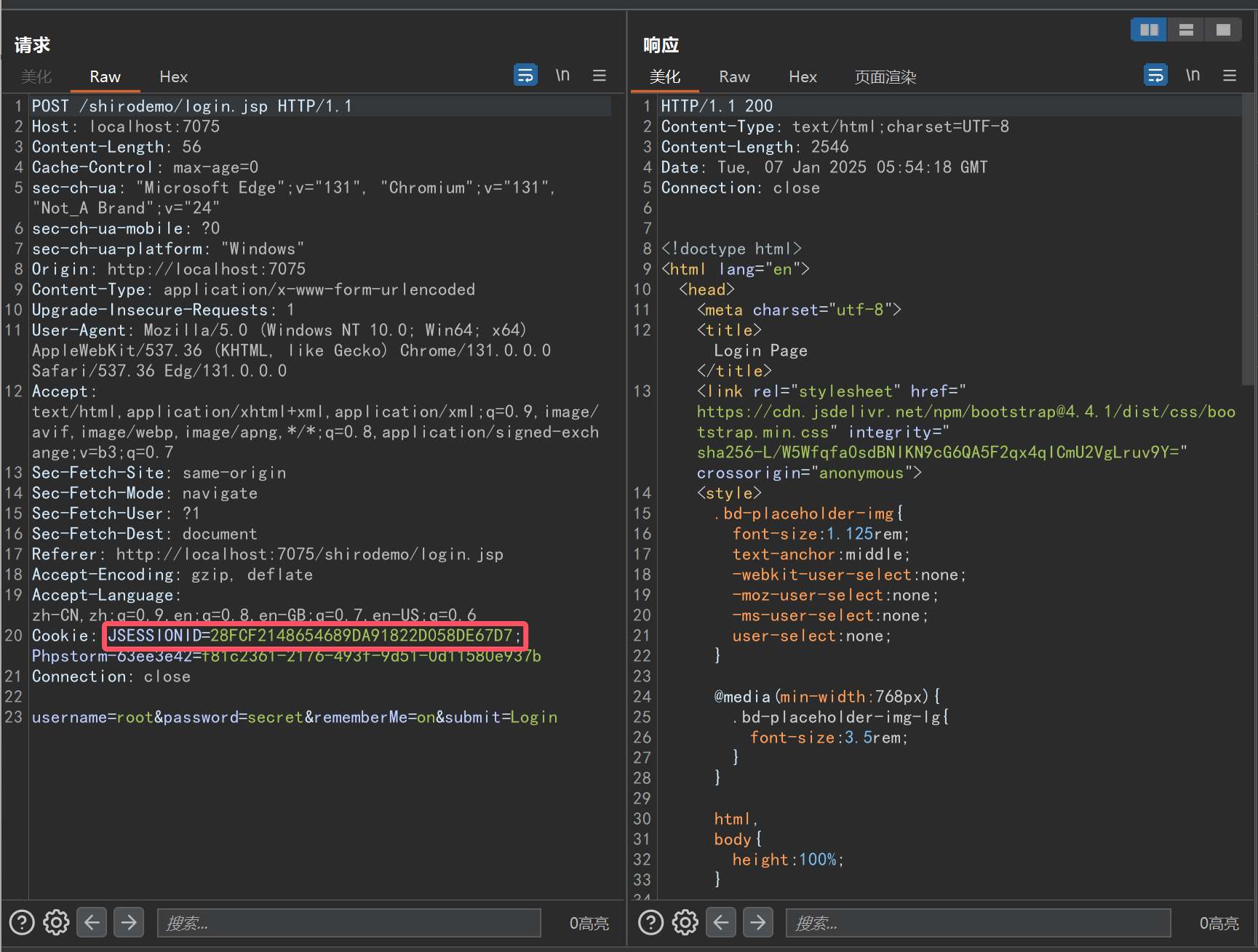The width and height of the screenshot is (1258, 952).
Task: Click the POST /shirodemo/login.jsp request line
Action: pos(192,106)
